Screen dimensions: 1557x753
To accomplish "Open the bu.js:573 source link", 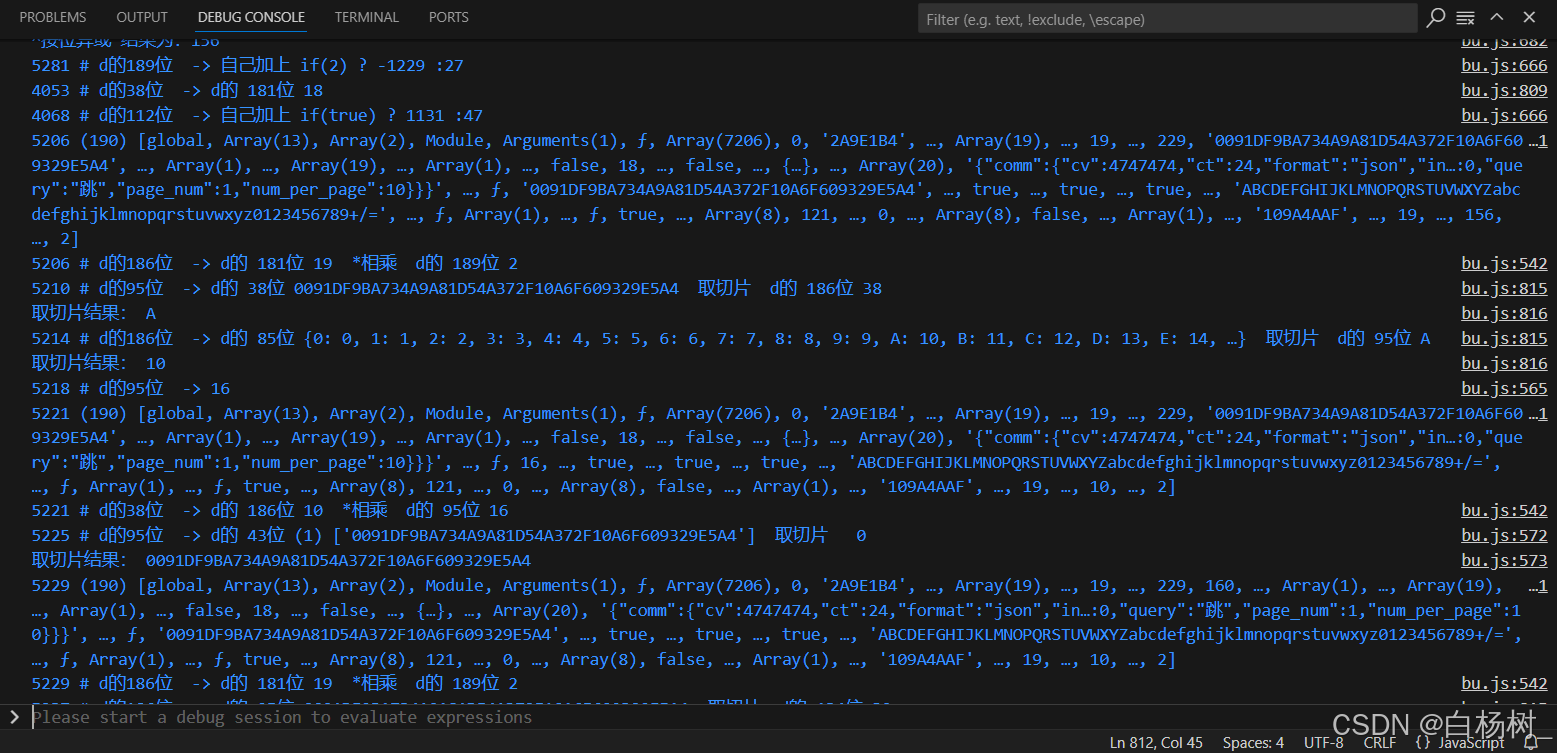I will (x=1504, y=560).
